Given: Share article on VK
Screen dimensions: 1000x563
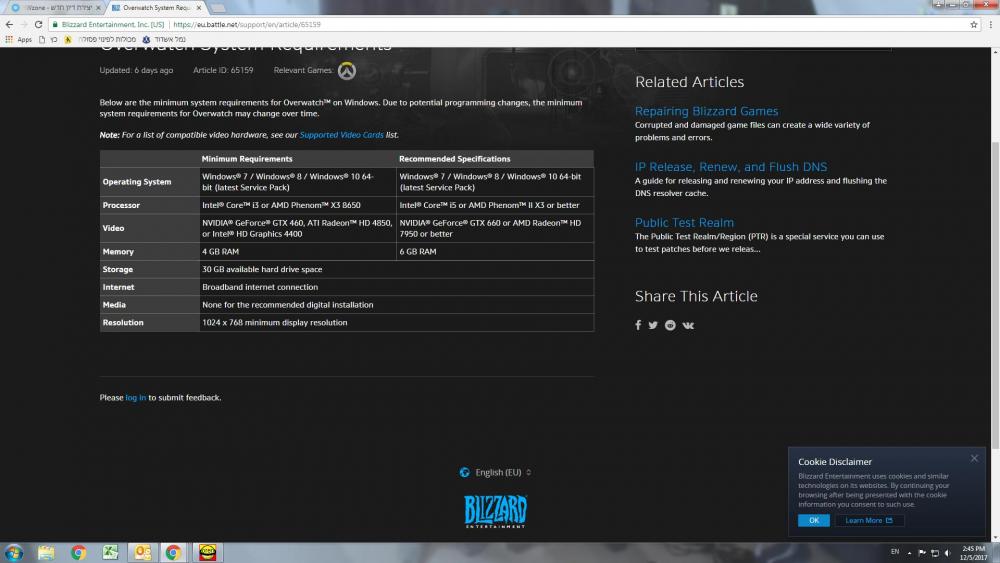Looking at the screenshot, I should click(688, 325).
